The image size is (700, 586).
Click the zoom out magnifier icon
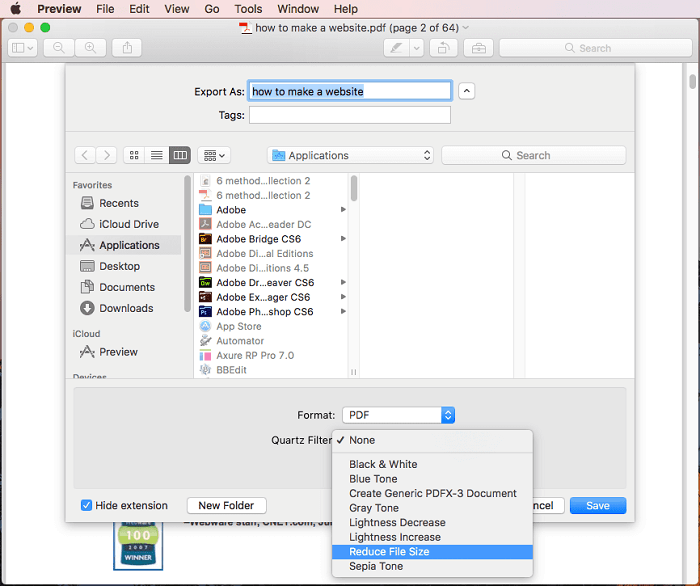59,48
